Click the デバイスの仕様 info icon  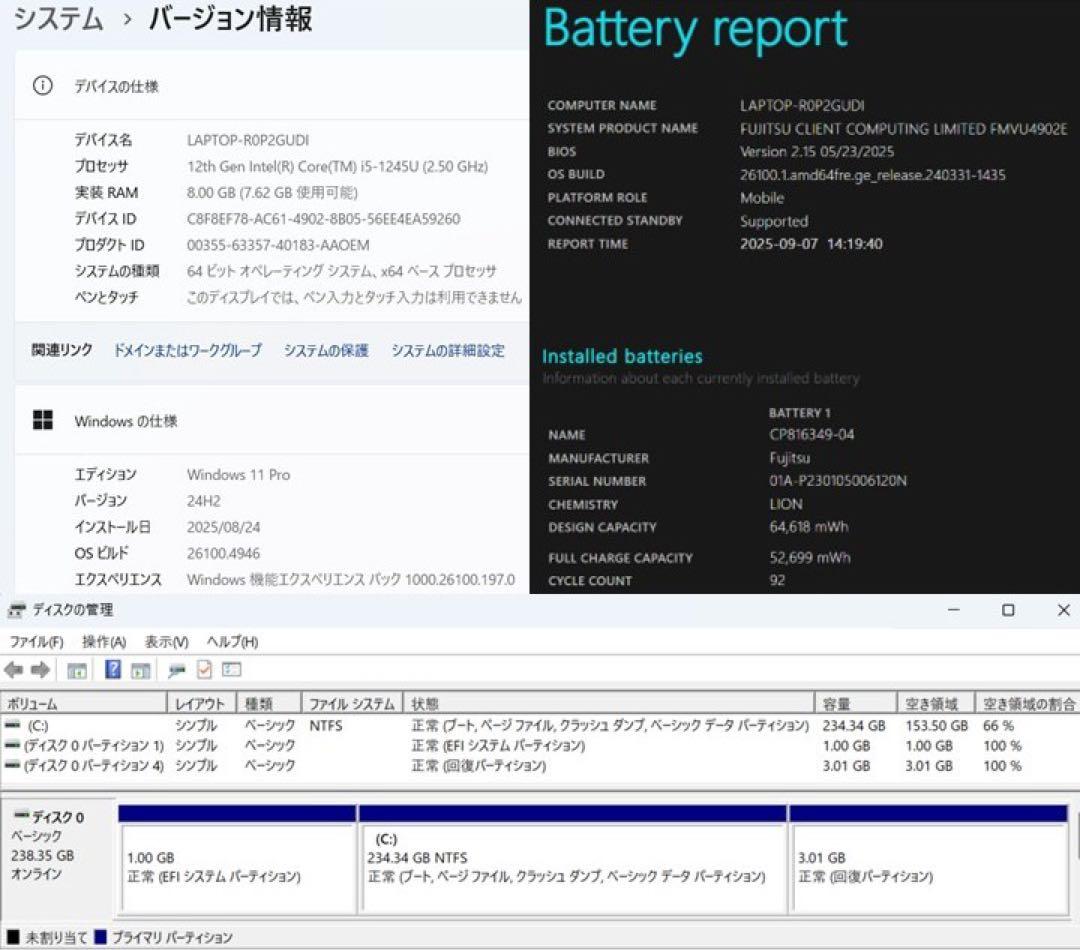pos(41,87)
